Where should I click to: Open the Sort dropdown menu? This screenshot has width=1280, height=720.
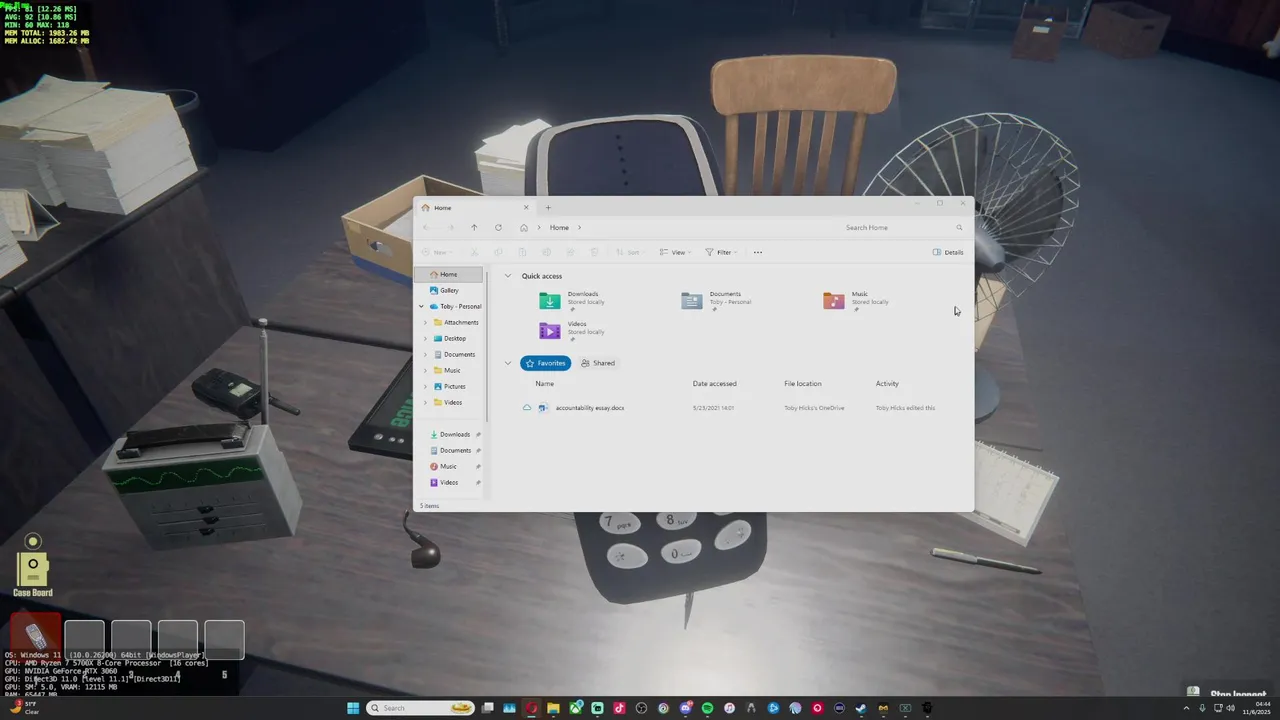631,252
